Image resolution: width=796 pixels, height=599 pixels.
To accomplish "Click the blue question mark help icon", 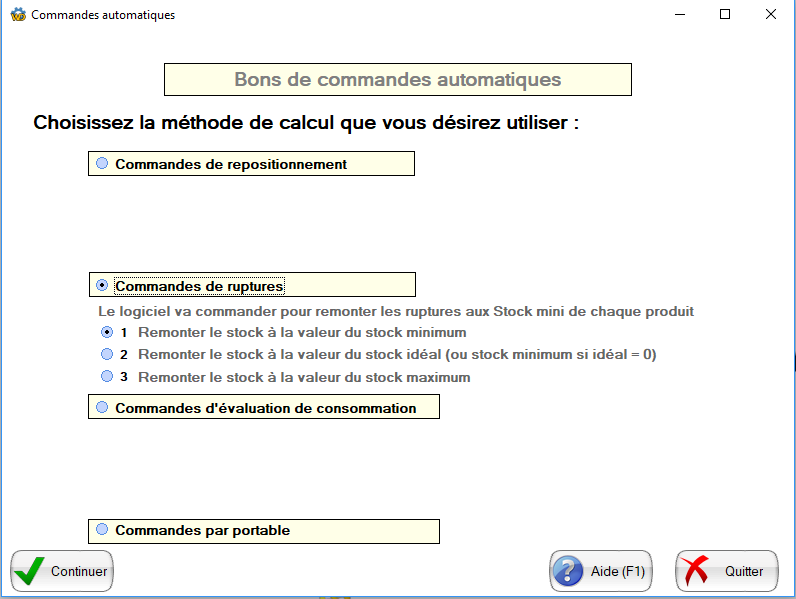I will pyautogui.click(x=569, y=571).
